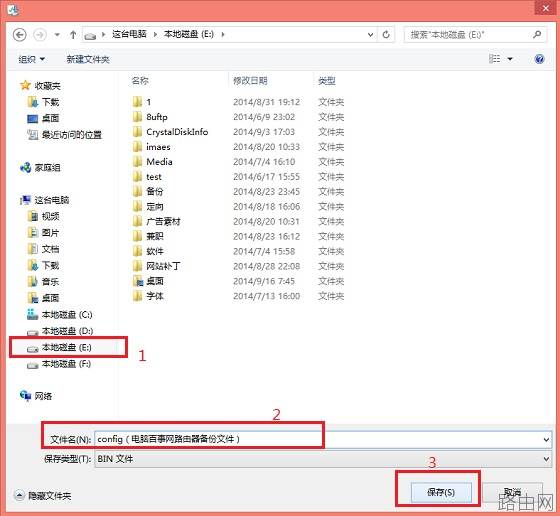The height and width of the screenshot is (516, 560).
Task: Open help with the question mark icon
Action: click(x=539, y=59)
